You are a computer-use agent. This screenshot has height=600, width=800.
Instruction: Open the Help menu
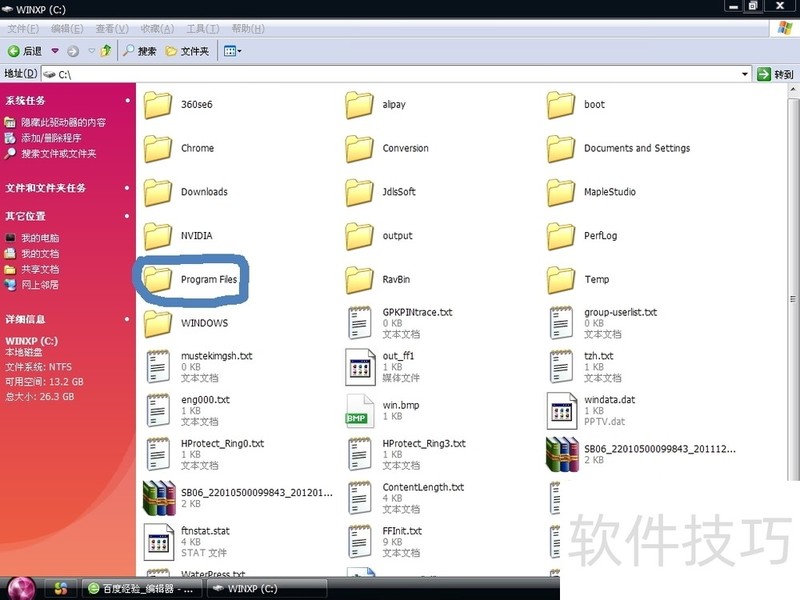tap(248, 29)
